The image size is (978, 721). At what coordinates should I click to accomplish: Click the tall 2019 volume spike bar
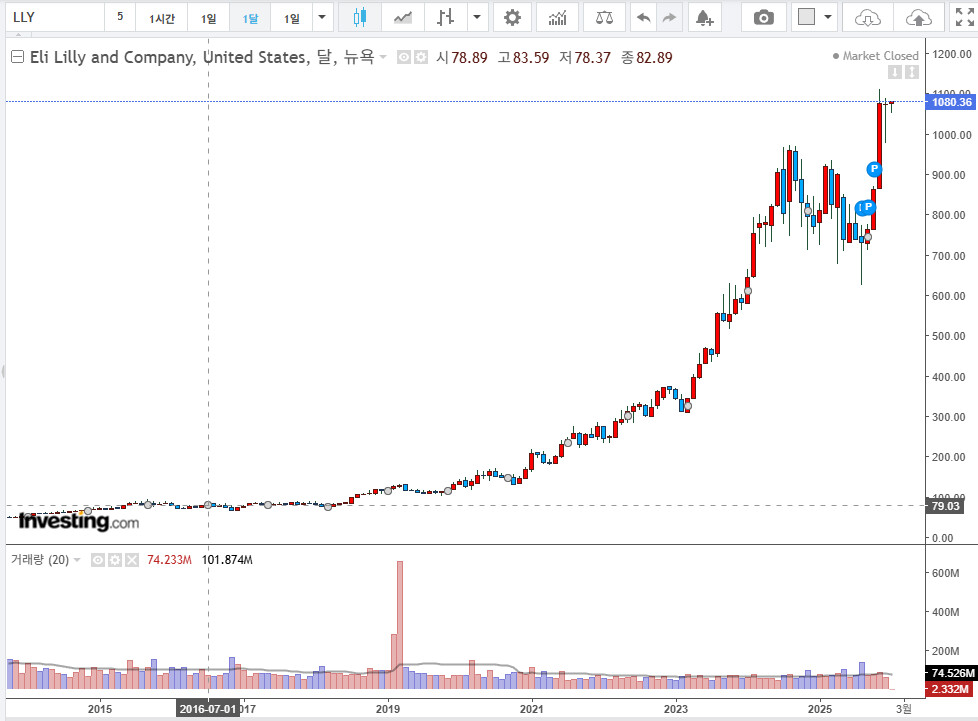400,624
